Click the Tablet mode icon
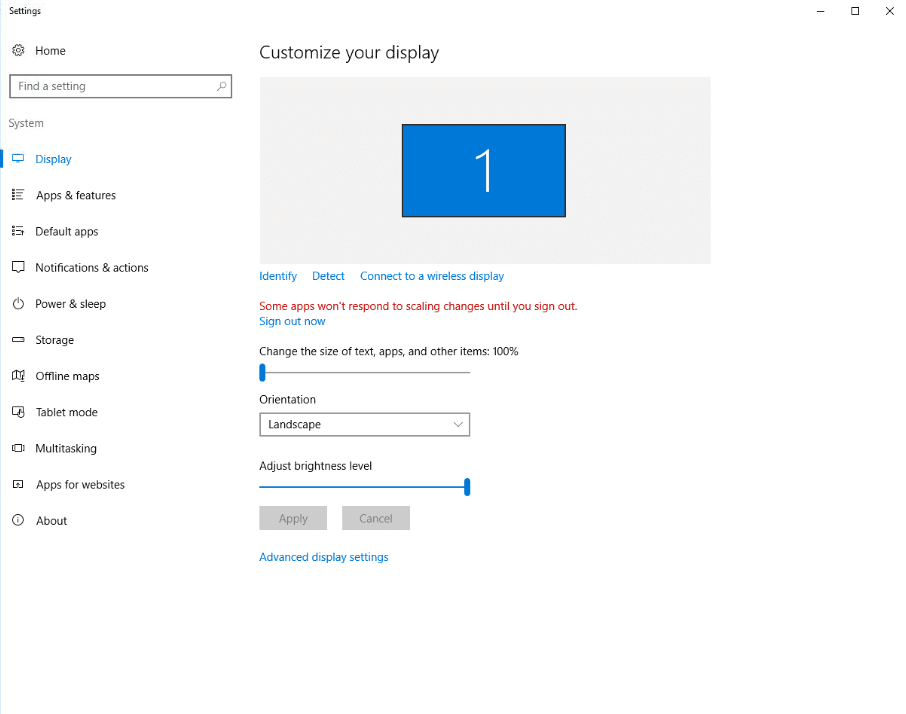Viewport: 906px width, 714px height. (18, 412)
